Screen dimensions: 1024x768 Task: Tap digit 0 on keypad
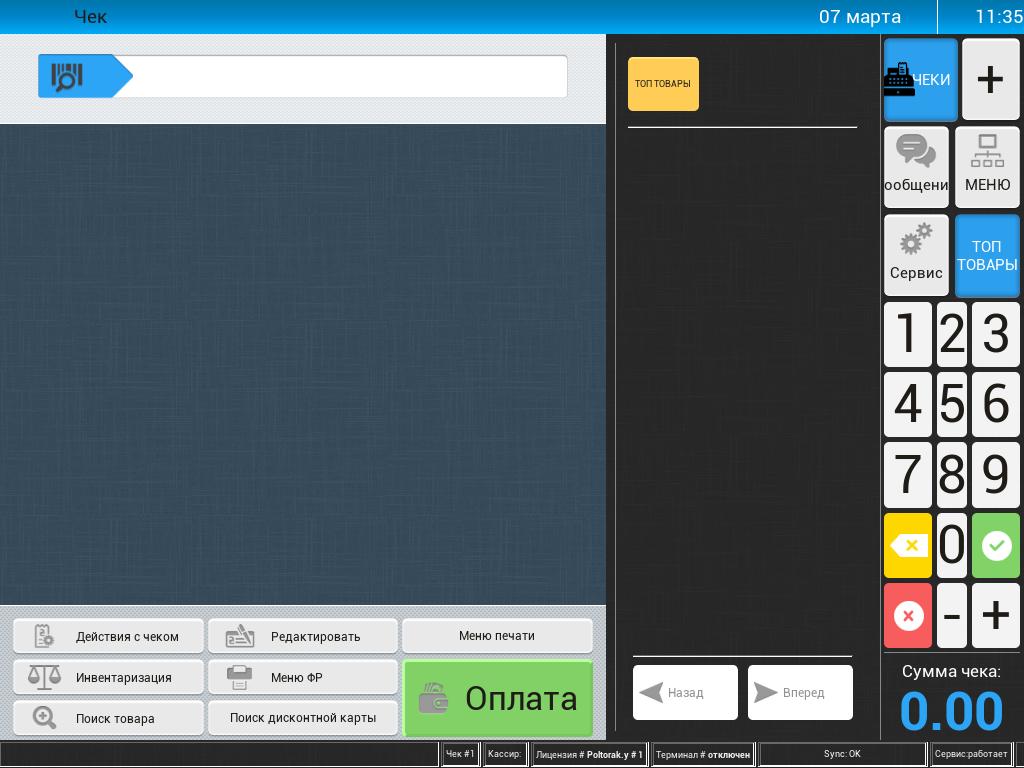coord(952,545)
